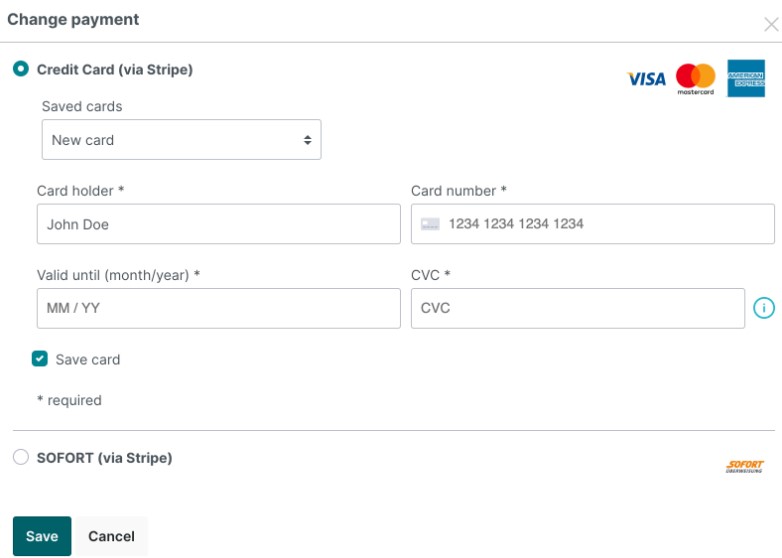The image size is (782, 558).
Task: Focus the Valid until MM / YY field
Action: pos(218,308)
